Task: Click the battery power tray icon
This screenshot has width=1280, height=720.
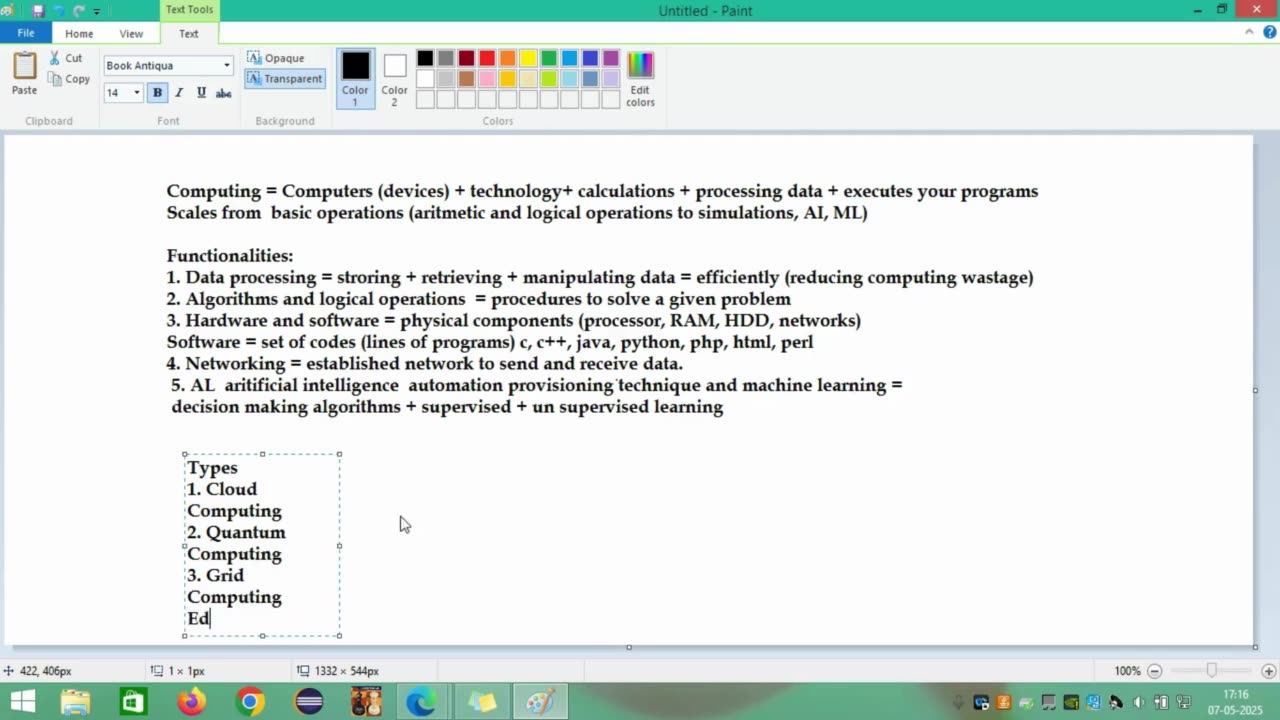Action: click(x=1160, y=702)
